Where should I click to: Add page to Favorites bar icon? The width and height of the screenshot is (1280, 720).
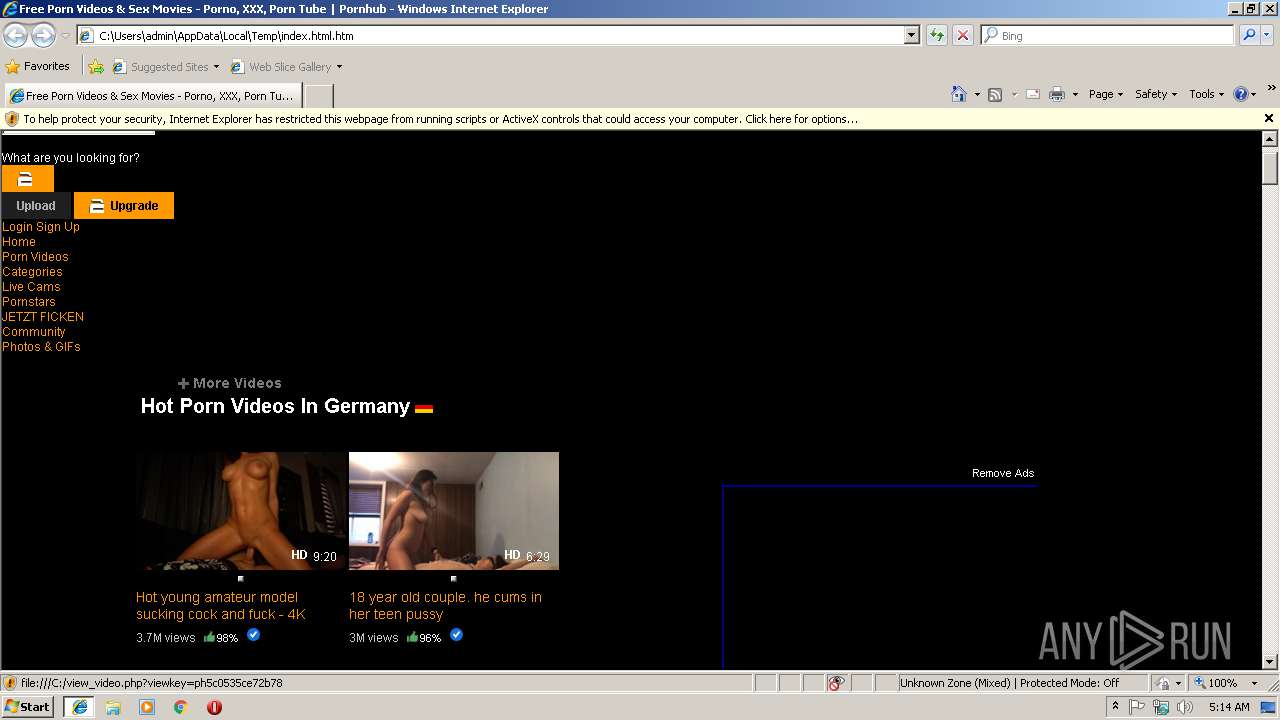[x=96, y=67]
